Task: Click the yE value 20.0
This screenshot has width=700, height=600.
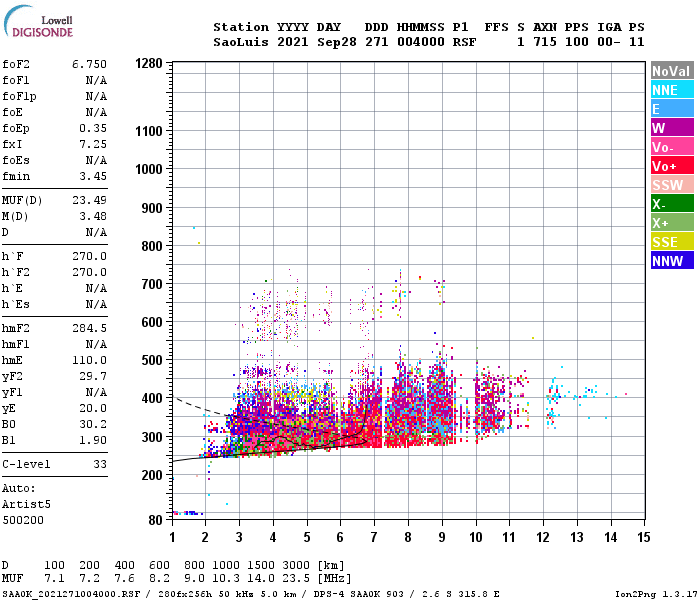Action: point(93,408)
